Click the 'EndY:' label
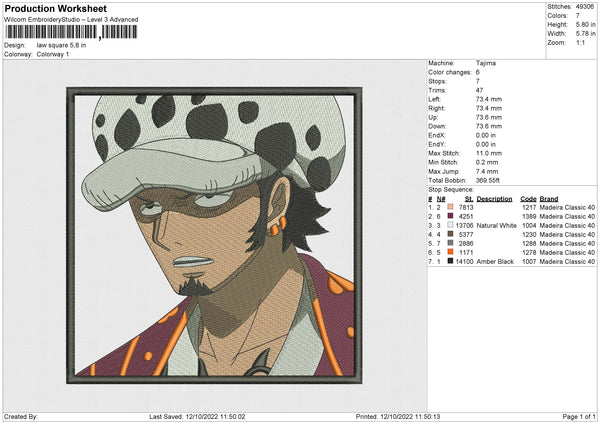The height and width of the screenshot is (424, 600). pyautogui.click(x=437, y=144)
